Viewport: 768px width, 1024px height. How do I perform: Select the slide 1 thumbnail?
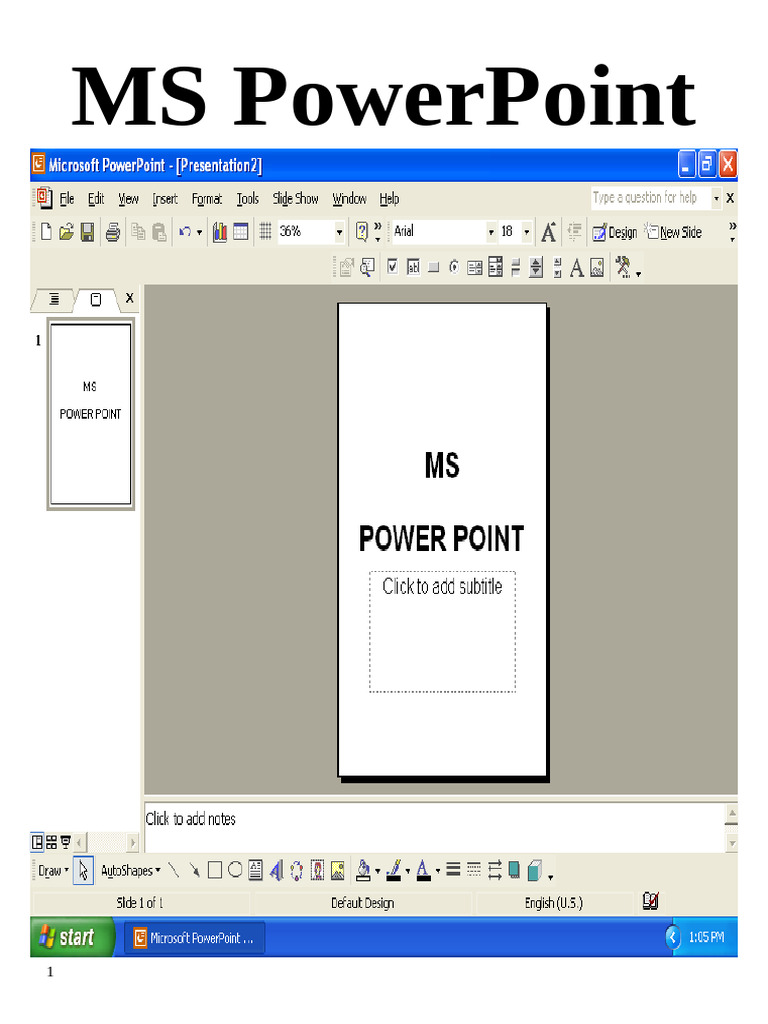pos(91,414)
